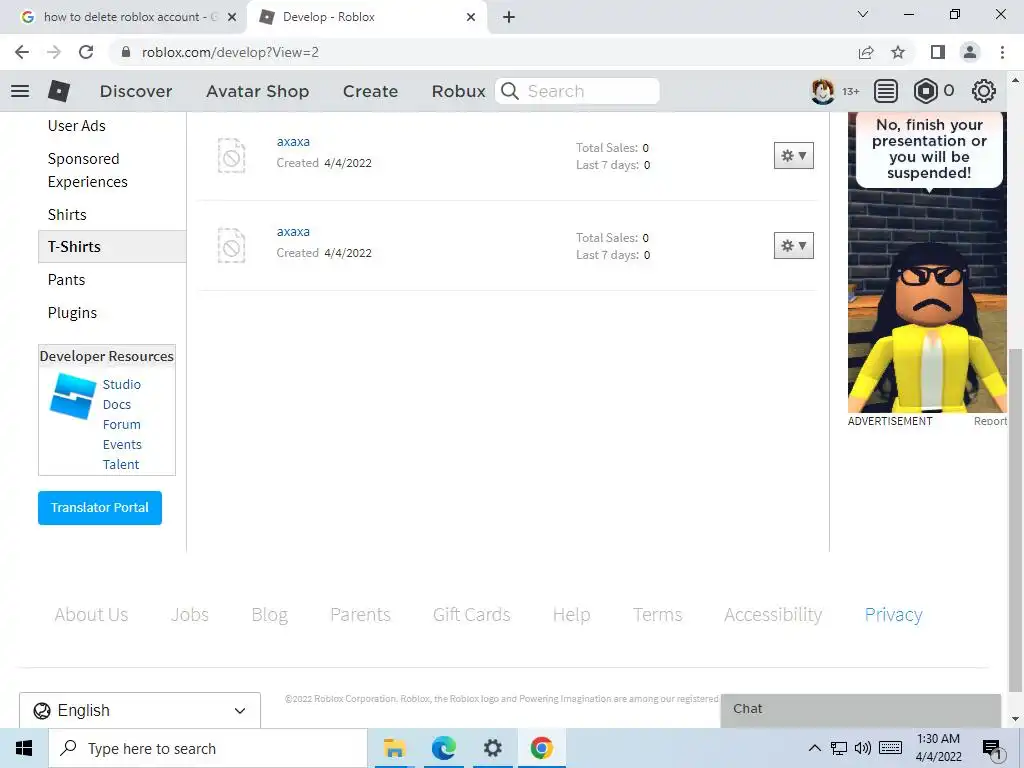Select Shirts in the sidebar
The image size is (1024, 768).
click(x=67, y=215)
